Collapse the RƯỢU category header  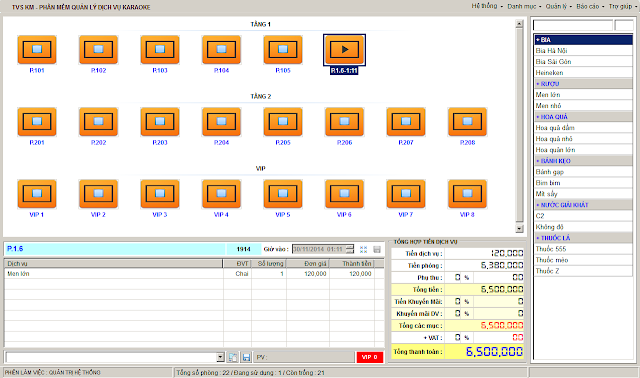(x=583, y=84)
